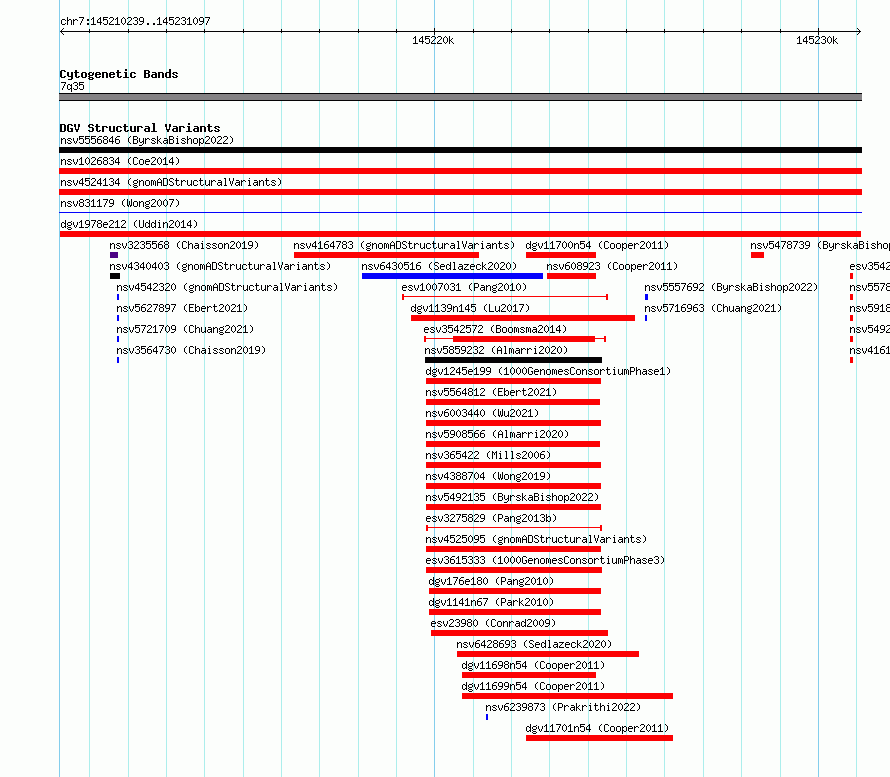Open nsv4340403 gnomADStructuralVariants entry

pos(220,266)
